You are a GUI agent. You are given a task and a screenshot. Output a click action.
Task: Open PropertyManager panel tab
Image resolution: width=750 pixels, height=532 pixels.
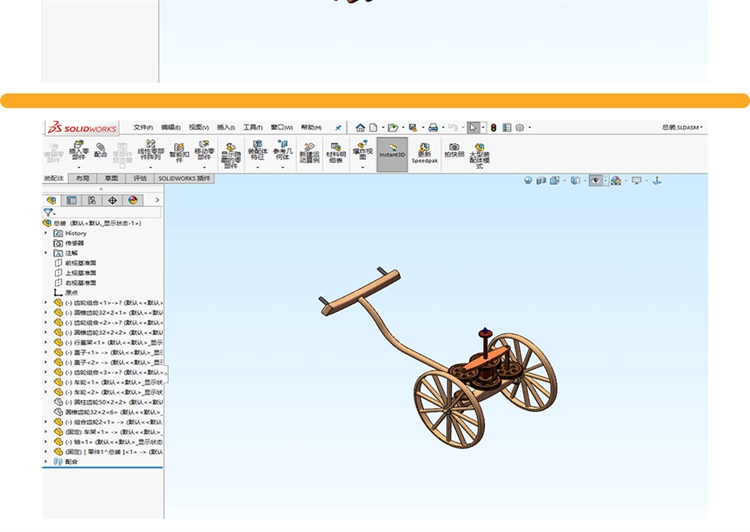tap(72, 200)
